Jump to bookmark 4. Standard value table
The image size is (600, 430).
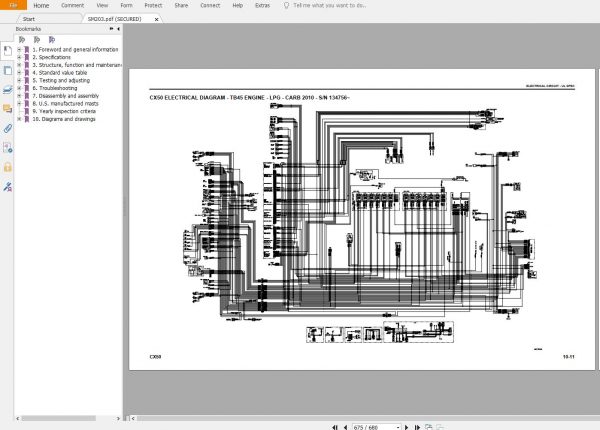pyautogui.click(x=60, y=73)
